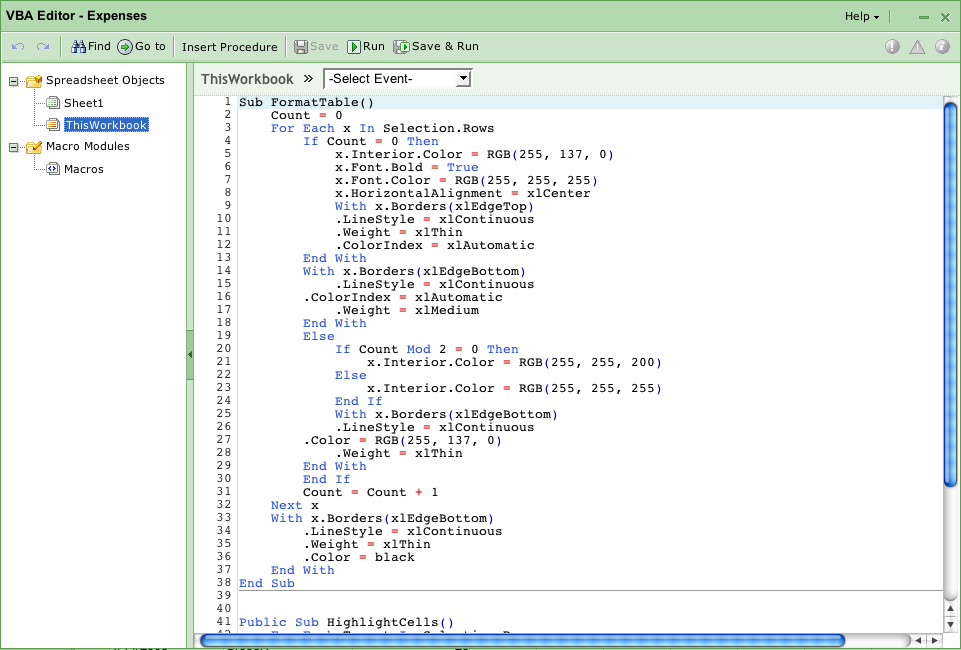Select Spreadsheet Objects label
The width and height of the screenshot is (961, 650).
tap(105, 80)
